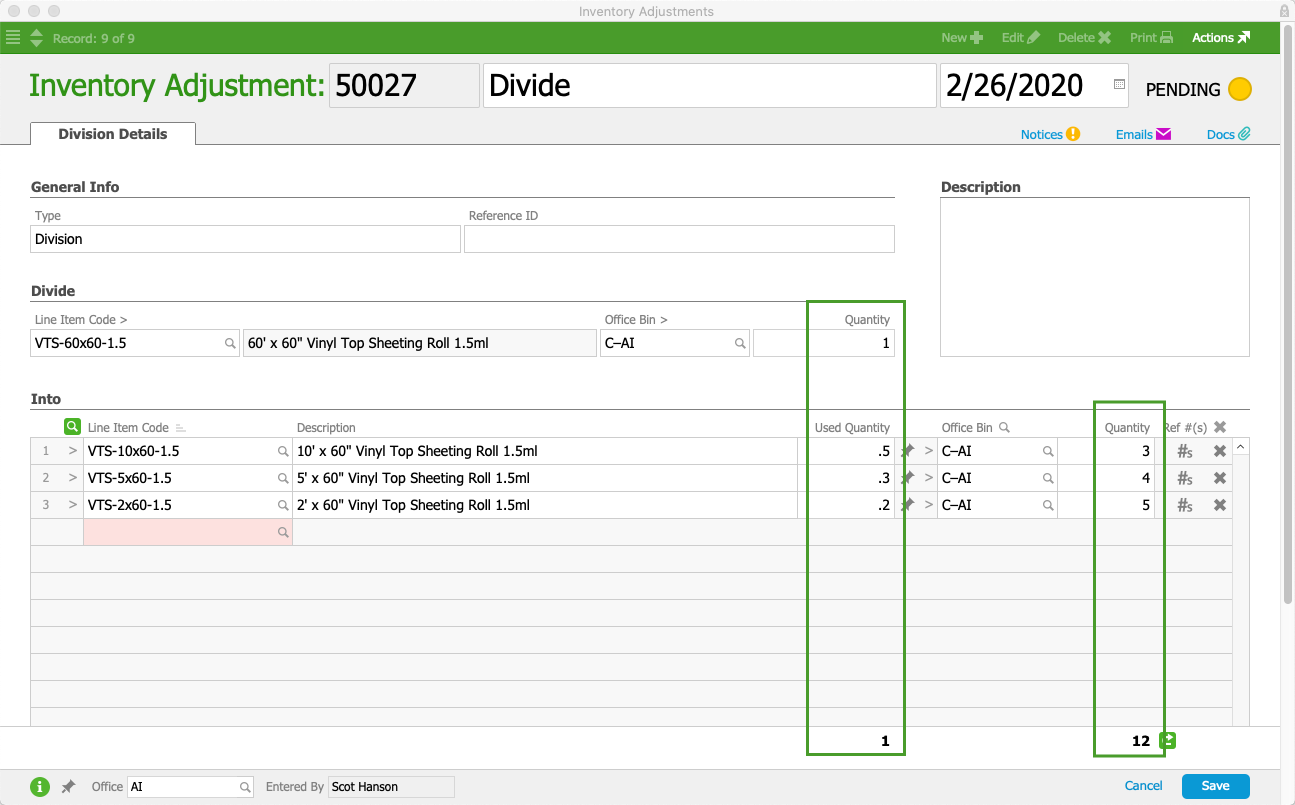Click the Save button

pyautogui.click(x=1215, y=786)
